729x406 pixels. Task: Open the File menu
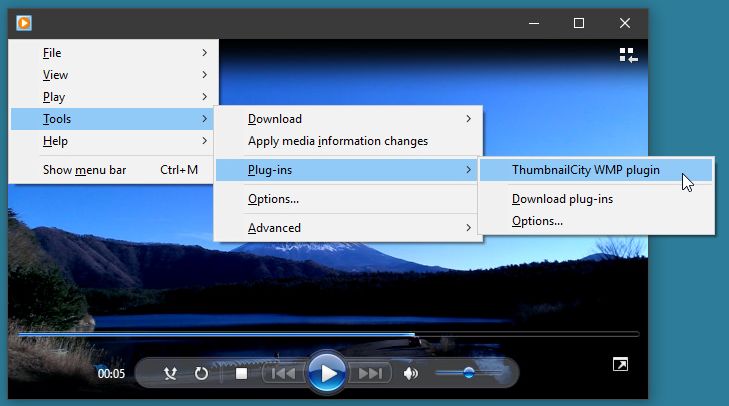pos(114,53)
